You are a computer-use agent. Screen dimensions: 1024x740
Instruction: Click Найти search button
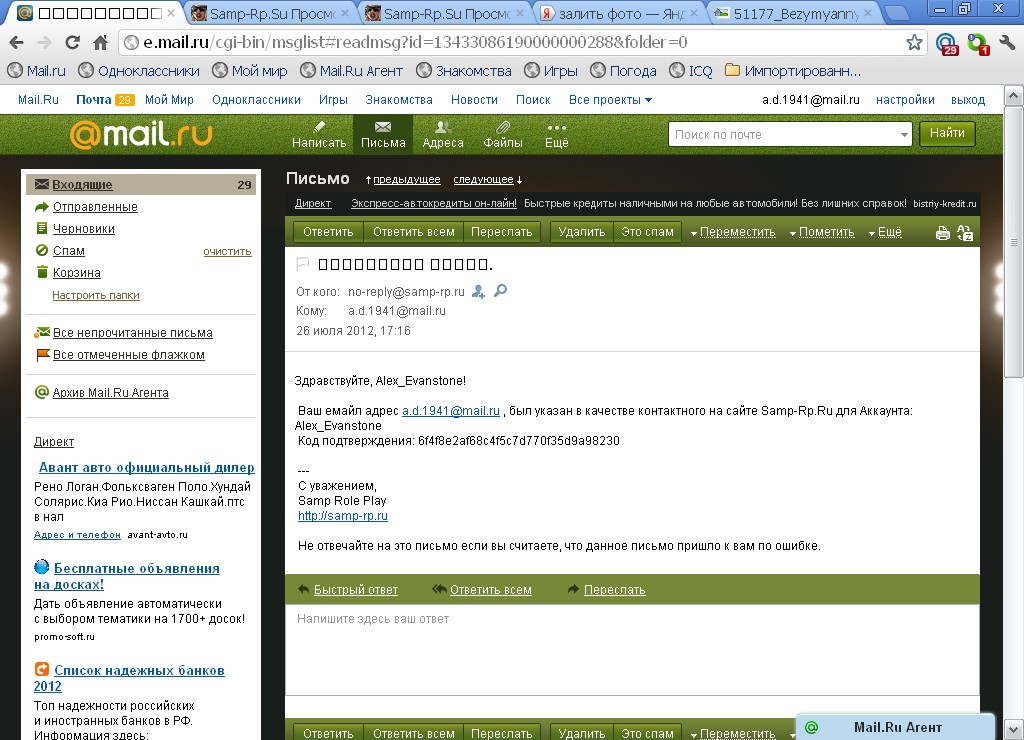tap(947, 133)
